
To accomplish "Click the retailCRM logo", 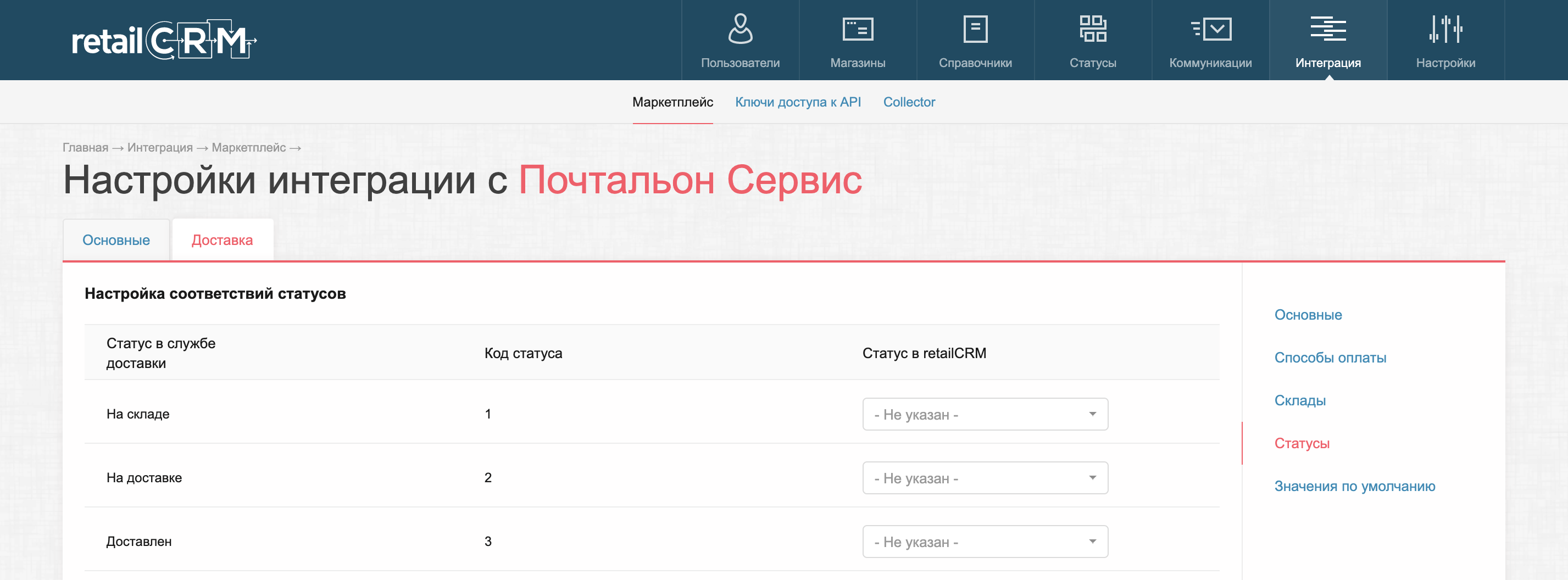I will click(164, 40).
